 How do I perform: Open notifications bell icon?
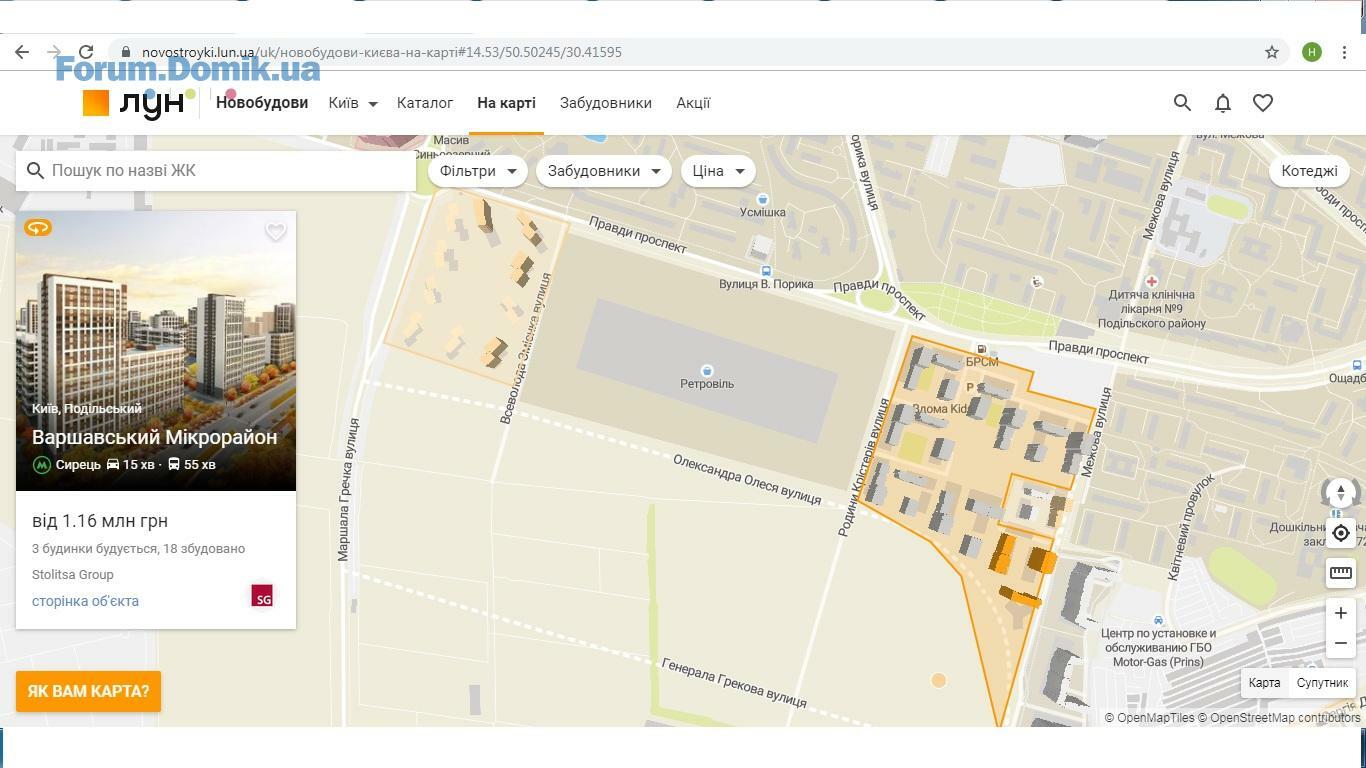coord(1223,102)
